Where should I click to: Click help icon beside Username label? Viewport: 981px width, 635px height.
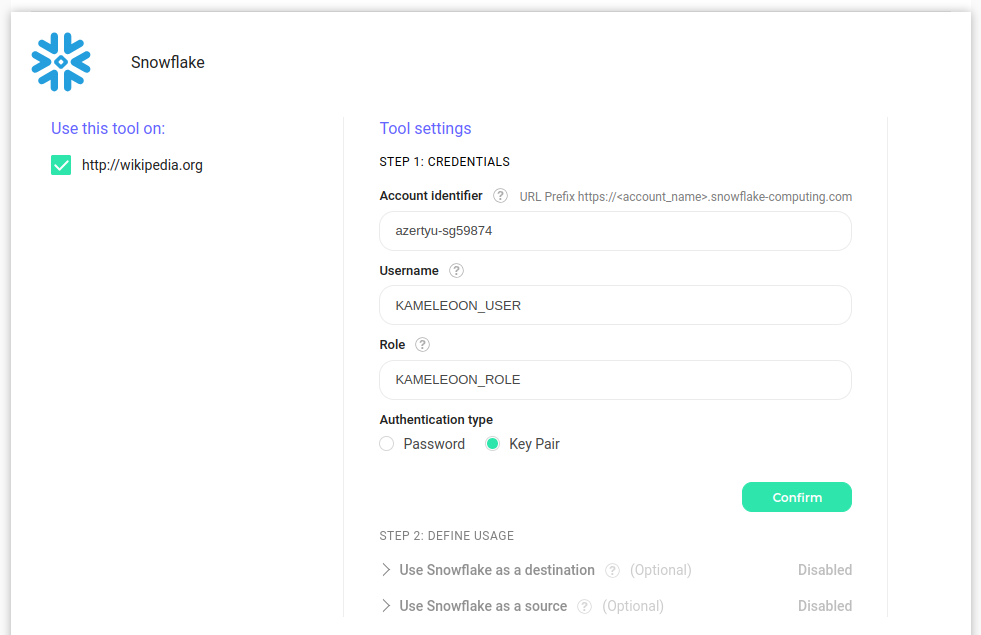(x=456, y=270)
